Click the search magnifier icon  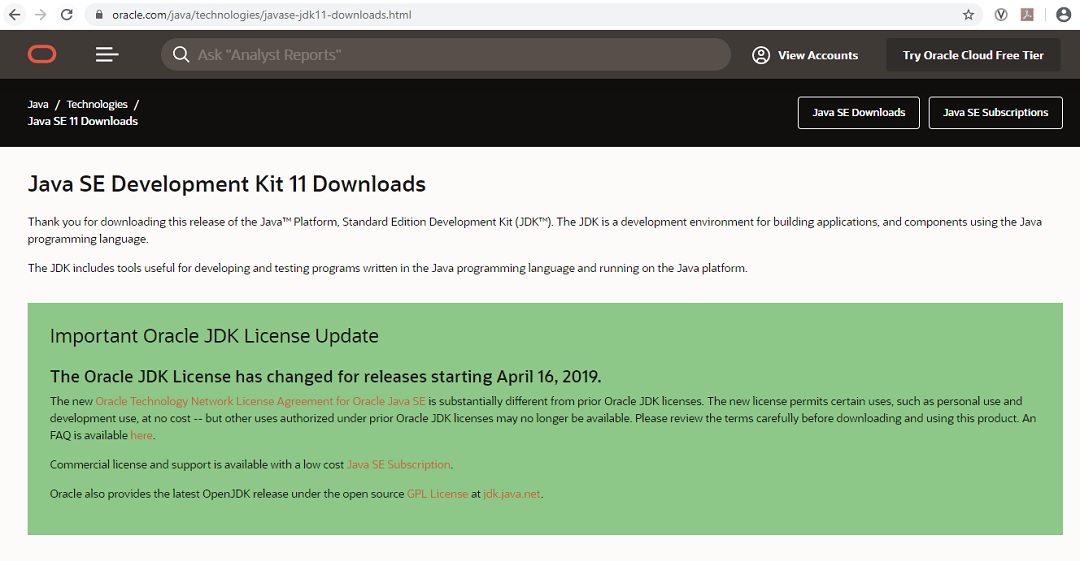181,54
